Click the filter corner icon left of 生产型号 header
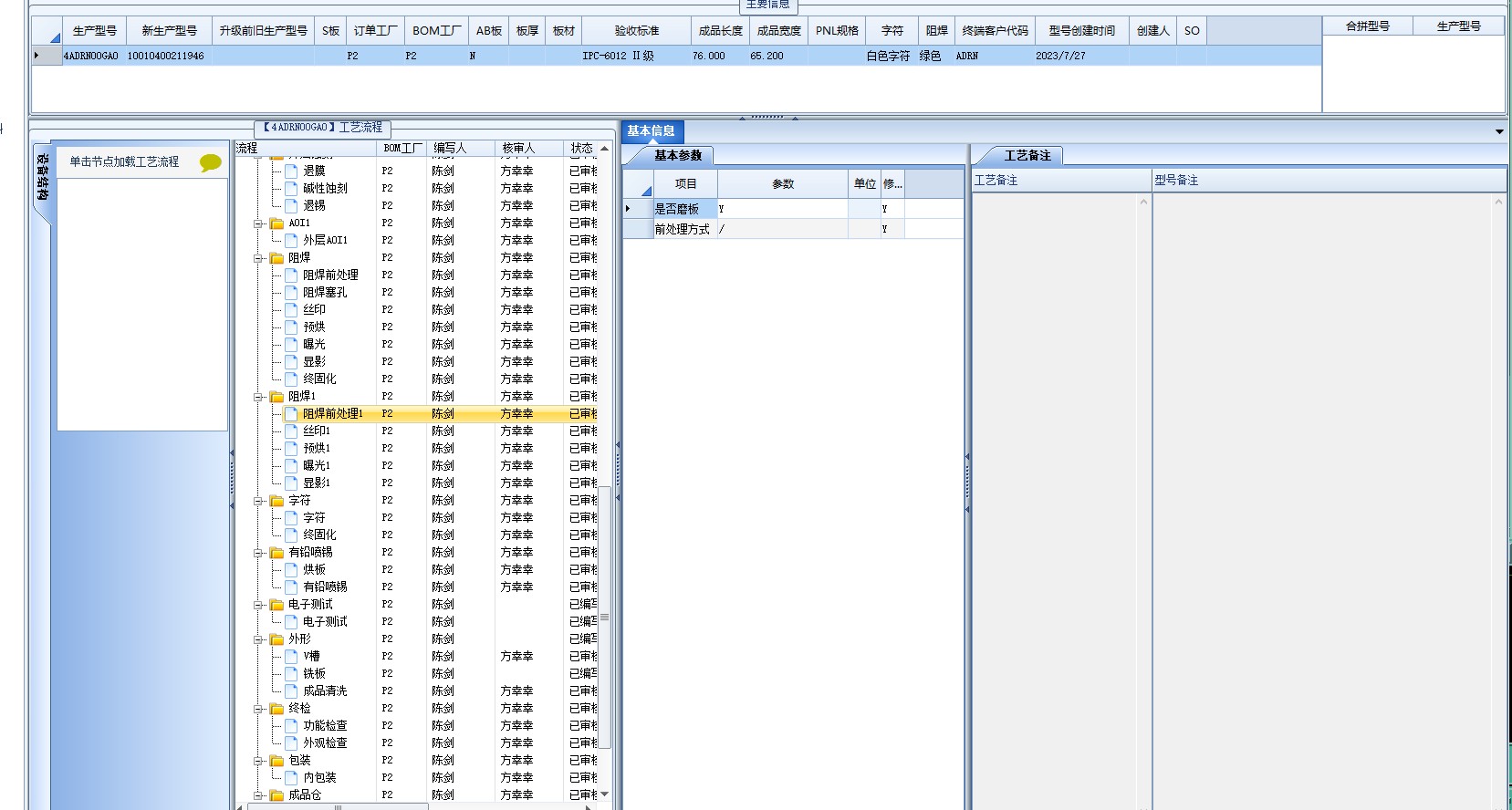 tap(55, 37)
